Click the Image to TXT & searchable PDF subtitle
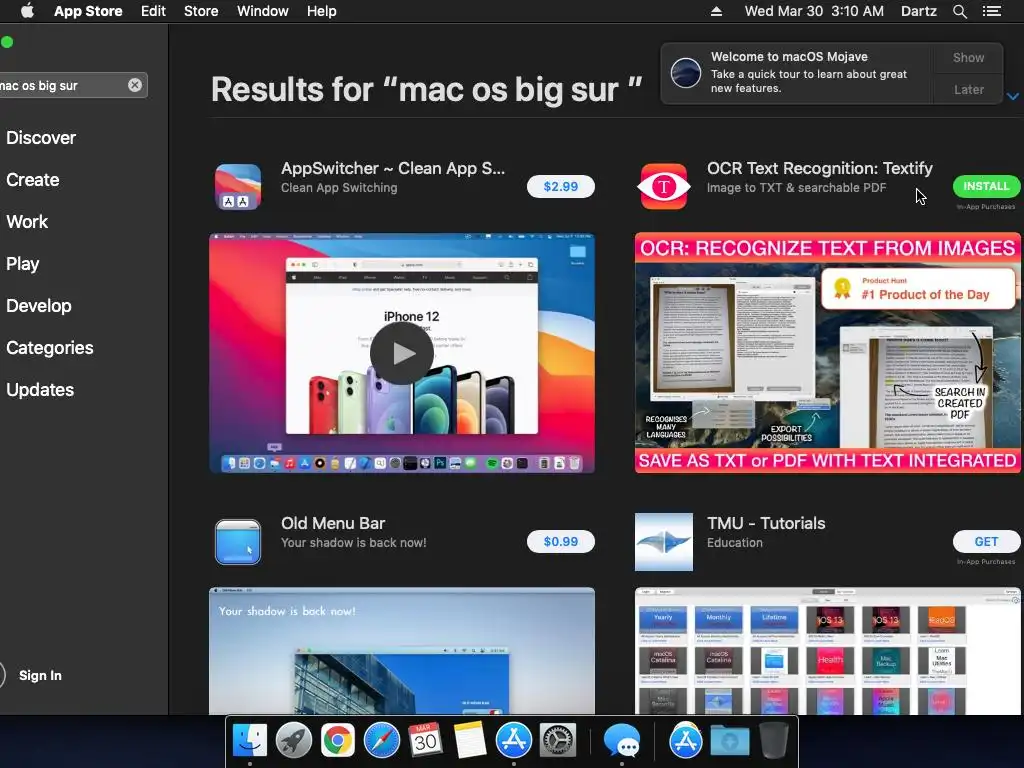The width and height of the screenshot is (1024, 768). (x=796, y=188)
